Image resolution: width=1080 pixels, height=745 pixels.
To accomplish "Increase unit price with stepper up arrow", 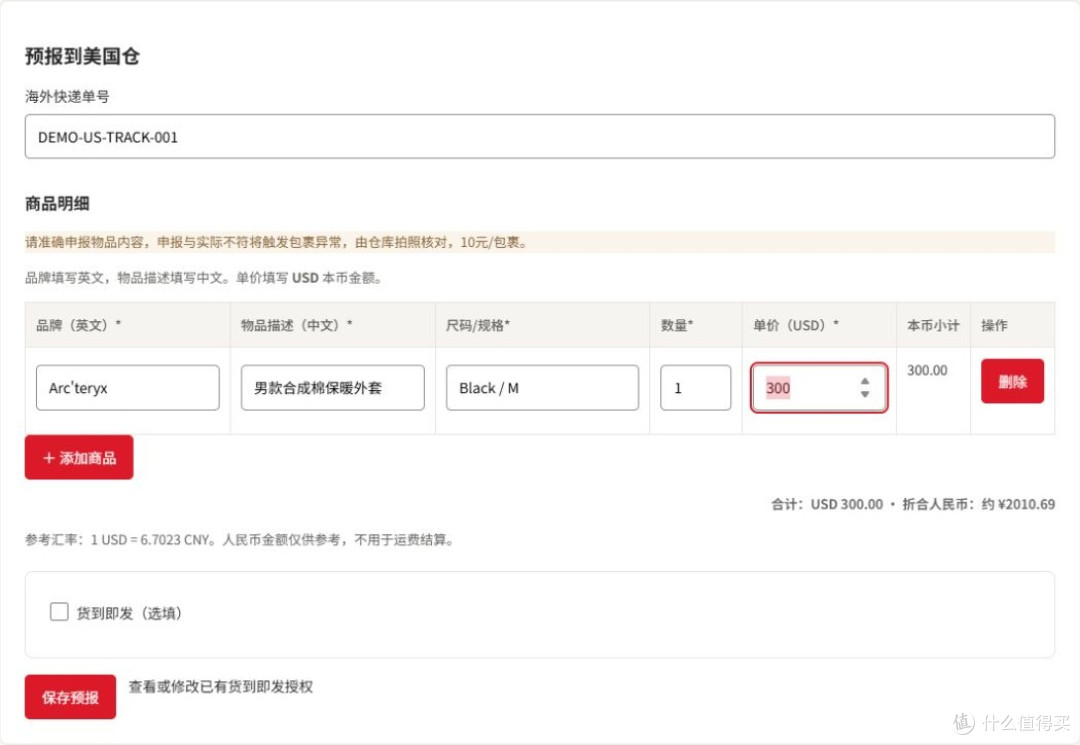I will point(864,381).
